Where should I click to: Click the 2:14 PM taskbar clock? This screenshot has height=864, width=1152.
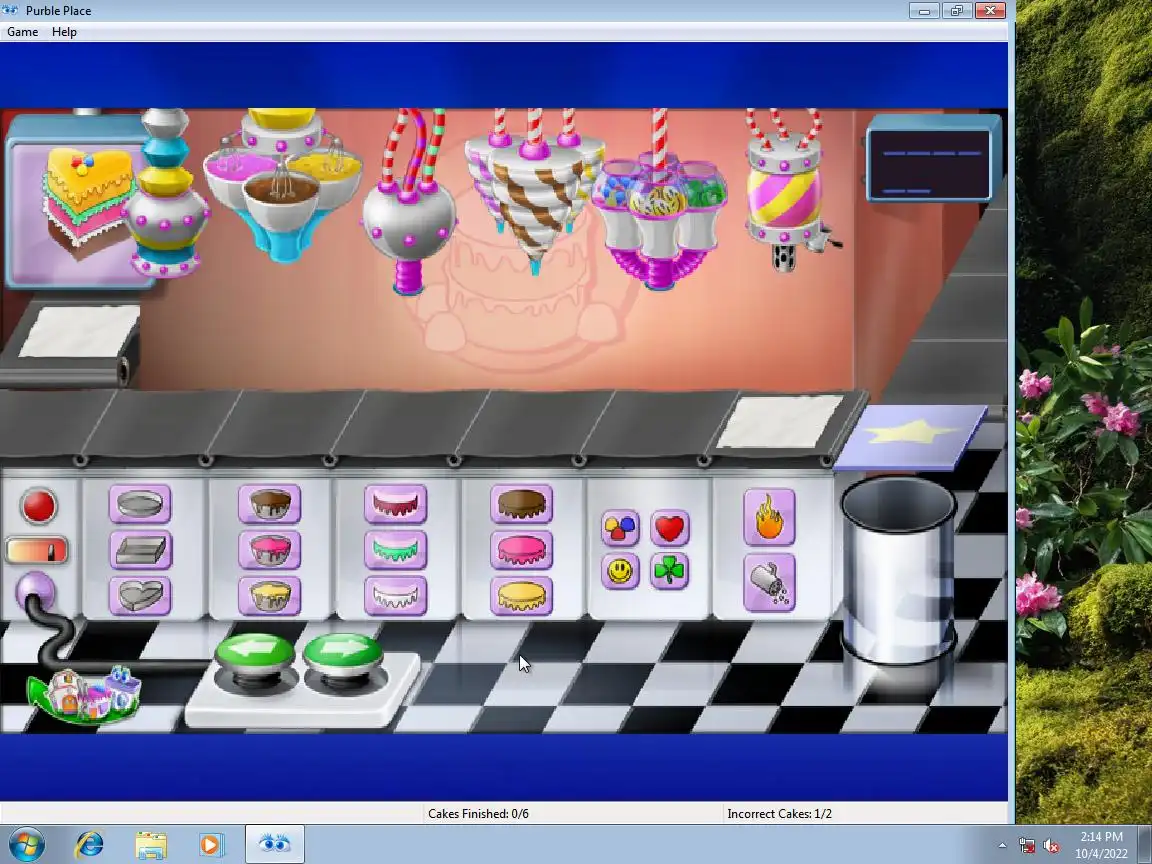(x=1101, y=837)
